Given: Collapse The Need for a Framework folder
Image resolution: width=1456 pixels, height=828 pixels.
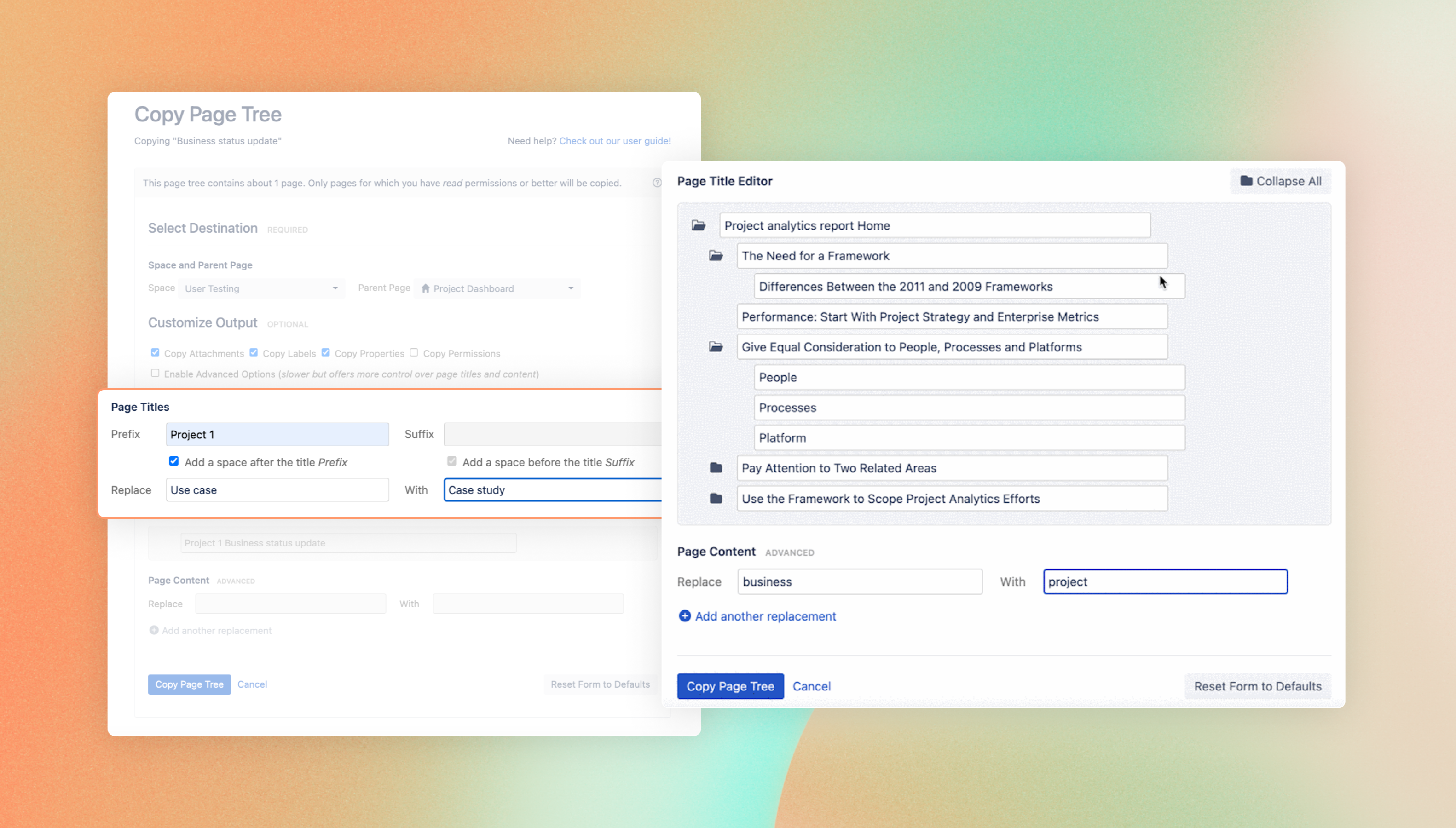Looking at the screenshot, I should pyautogui.click(x=716, y=256).
